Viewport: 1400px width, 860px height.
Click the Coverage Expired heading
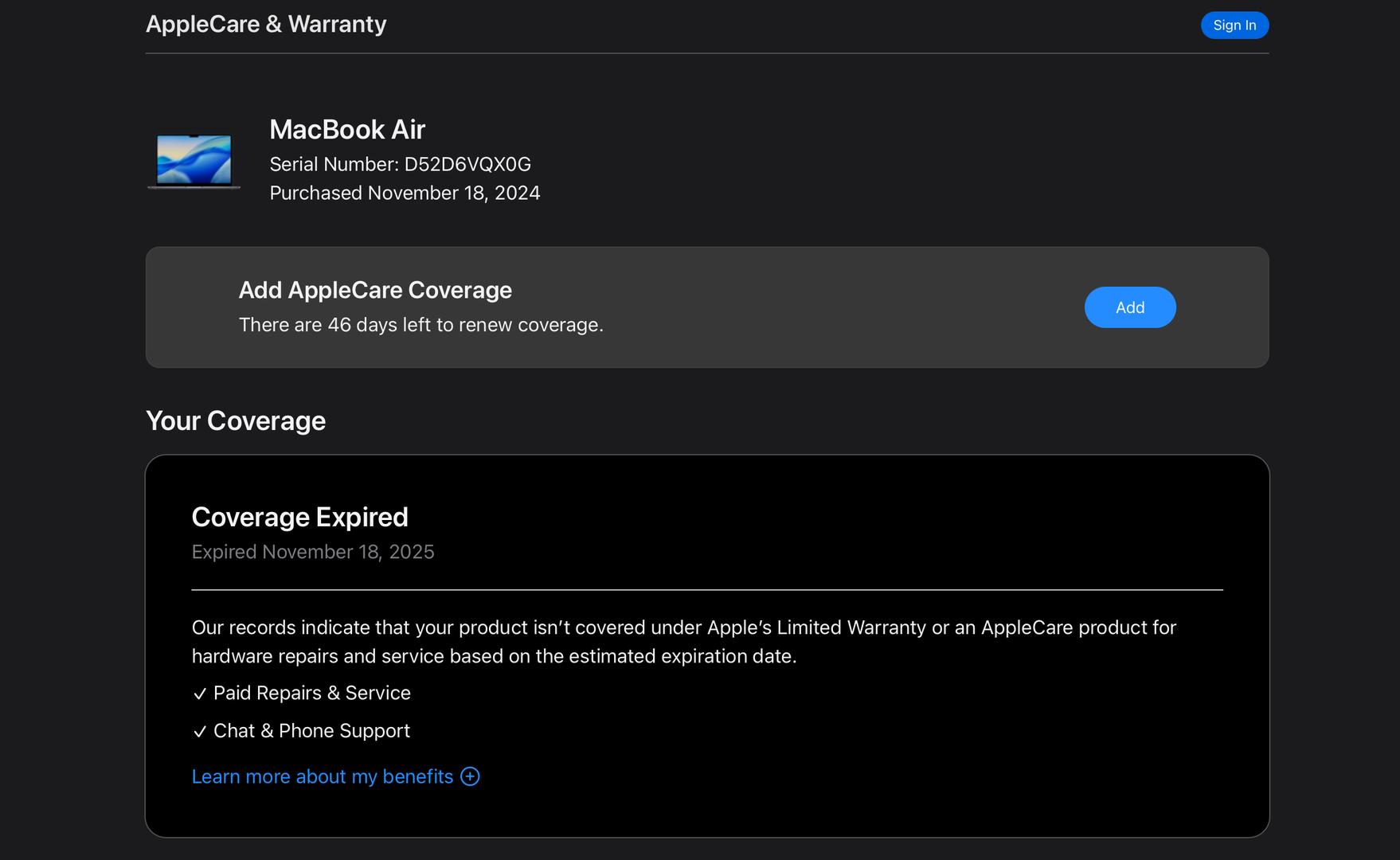click(x=299, y=517)
